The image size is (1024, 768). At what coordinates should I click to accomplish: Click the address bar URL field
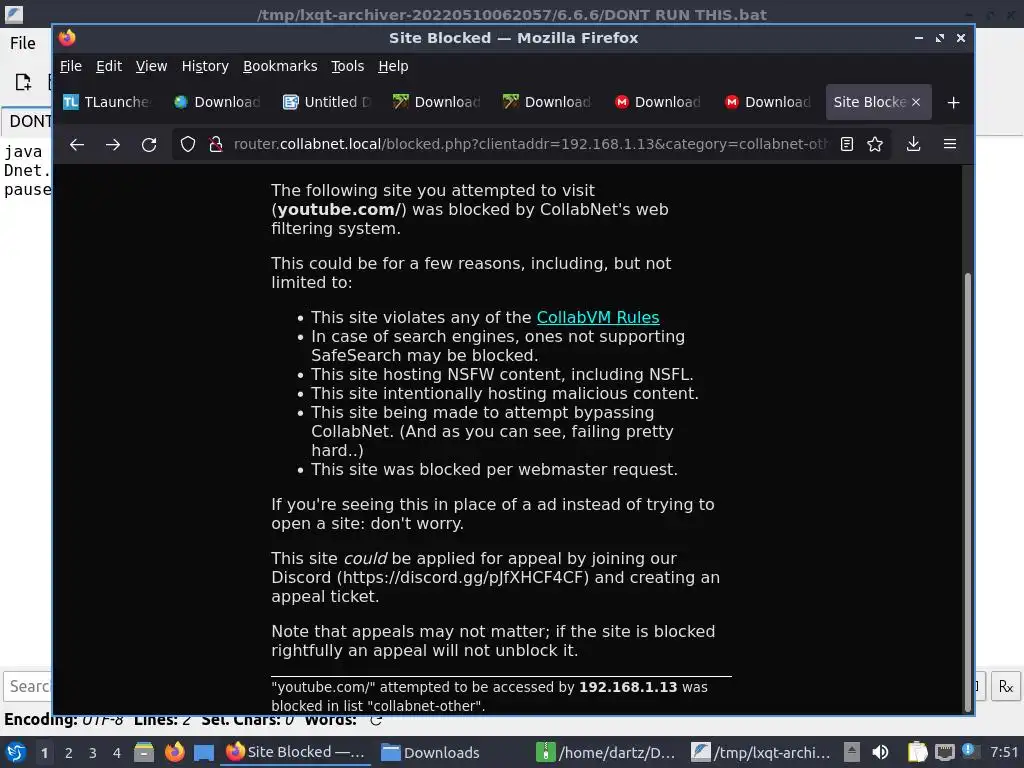click(529, 144)
